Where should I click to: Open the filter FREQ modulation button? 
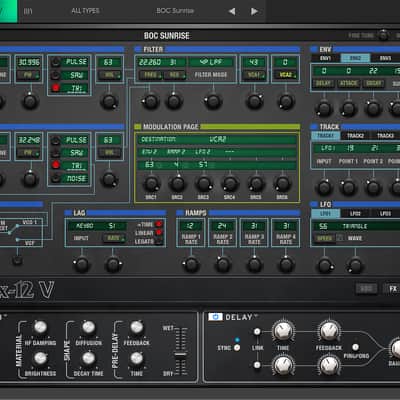[x=150, y=75]
